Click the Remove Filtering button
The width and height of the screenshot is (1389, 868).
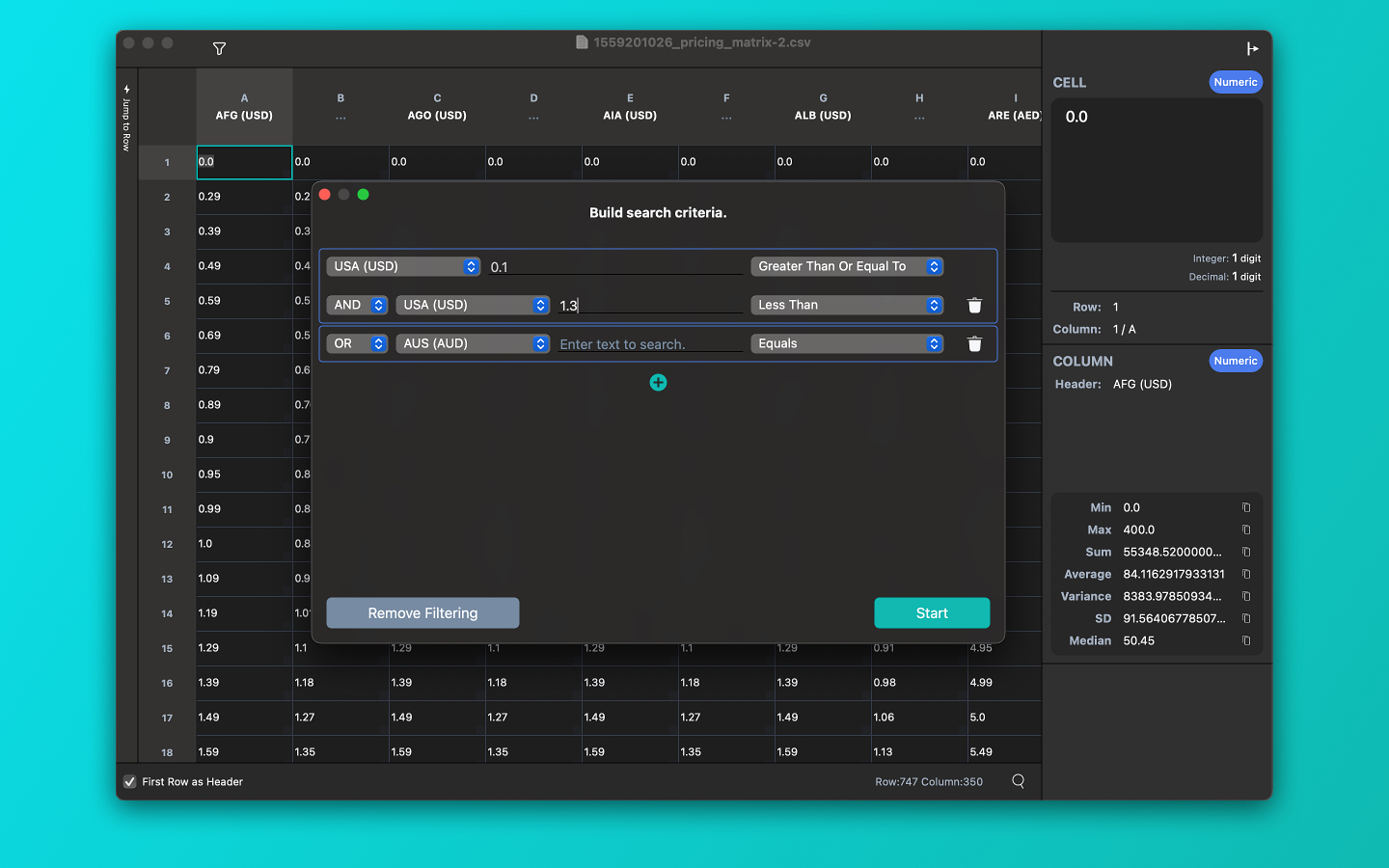422,613
